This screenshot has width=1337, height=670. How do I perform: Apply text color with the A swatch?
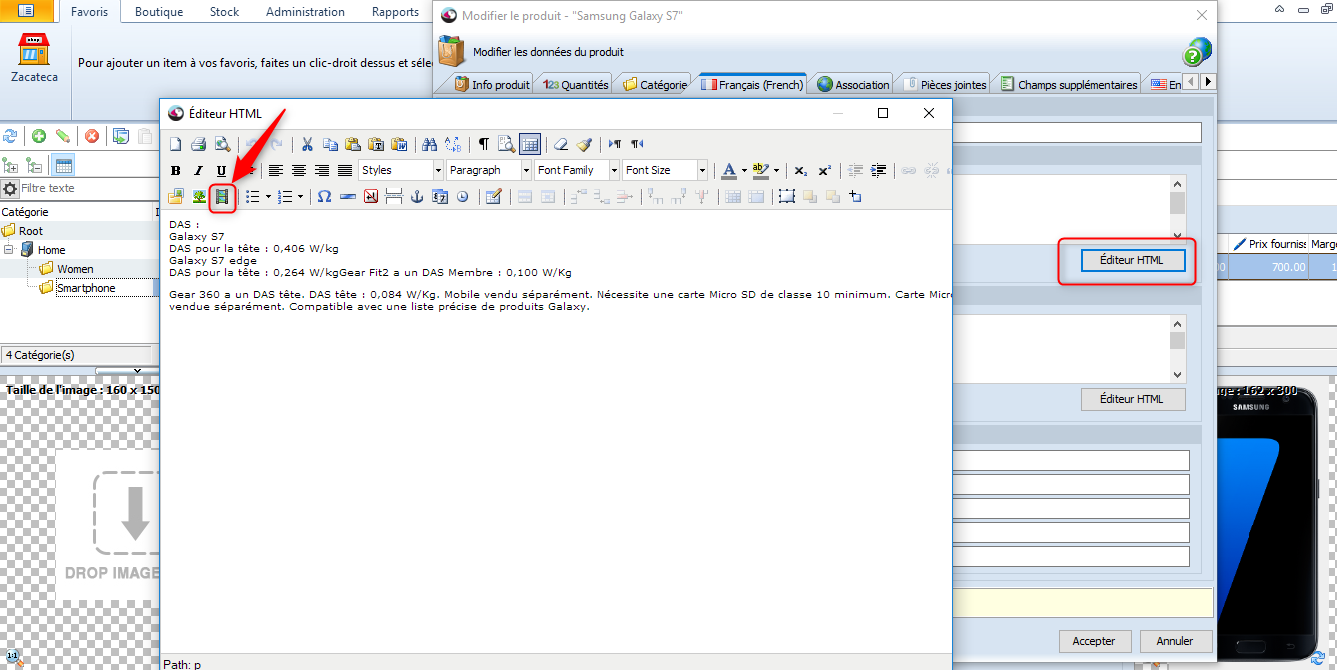pos(729,171)
